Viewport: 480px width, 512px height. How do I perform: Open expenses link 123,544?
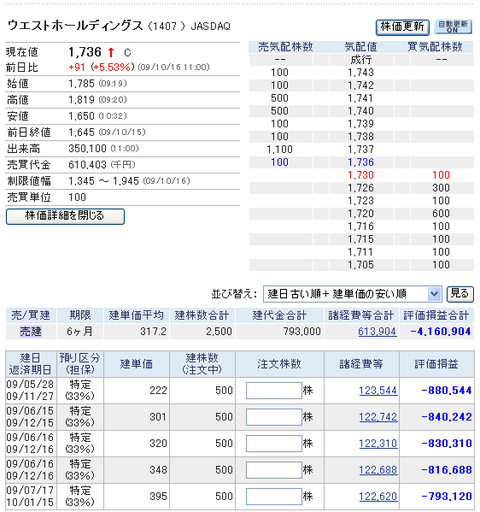(x=378, y=390)
